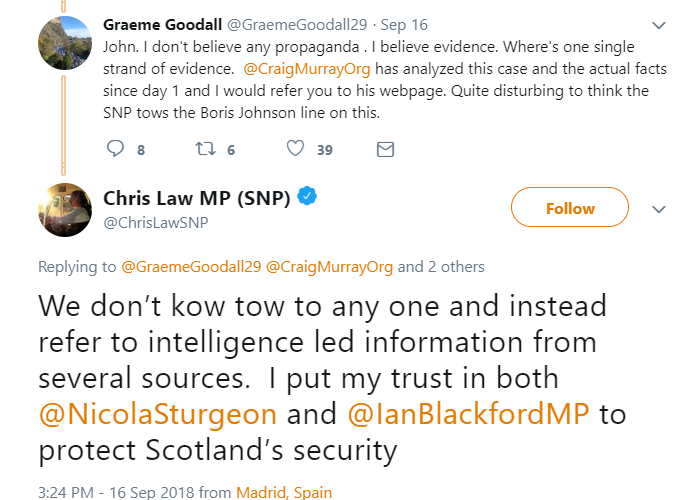This screenshot has height=500, width=699.
Task: Open @NicolaSturgeon profile mention
Action: pos(159,414)
